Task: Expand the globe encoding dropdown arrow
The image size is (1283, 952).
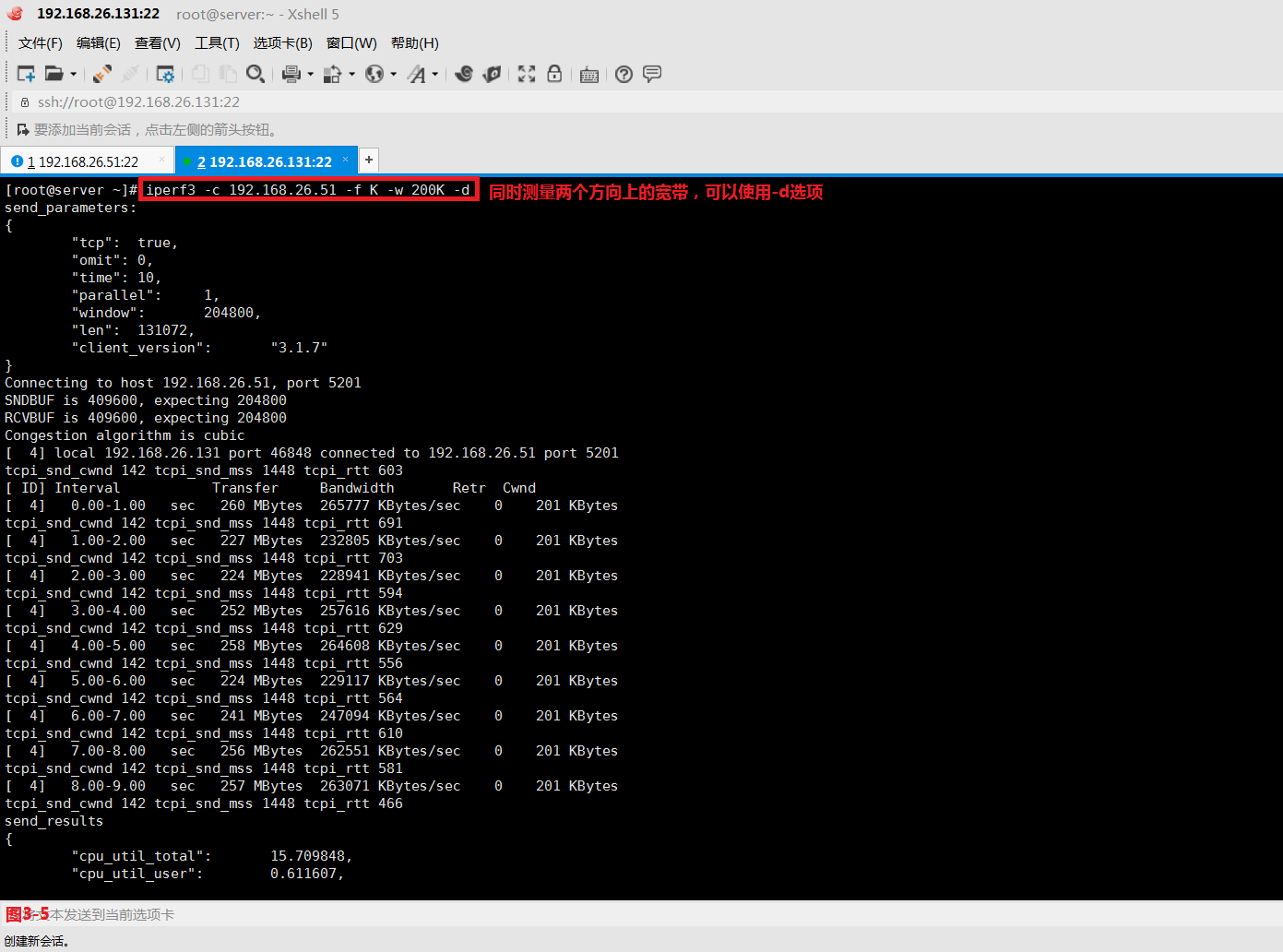Action: pos(393,74)
